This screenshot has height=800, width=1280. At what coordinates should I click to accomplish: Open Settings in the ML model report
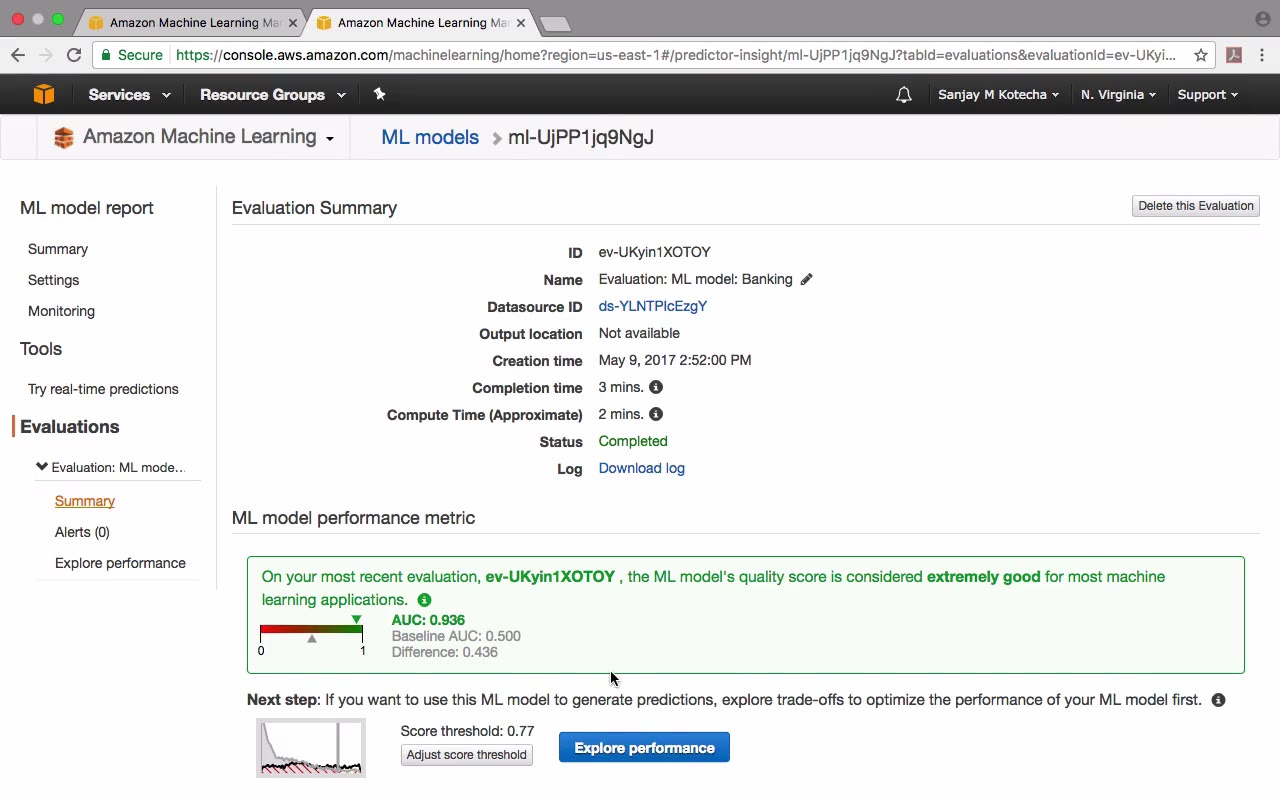click(x=53, y=280)
